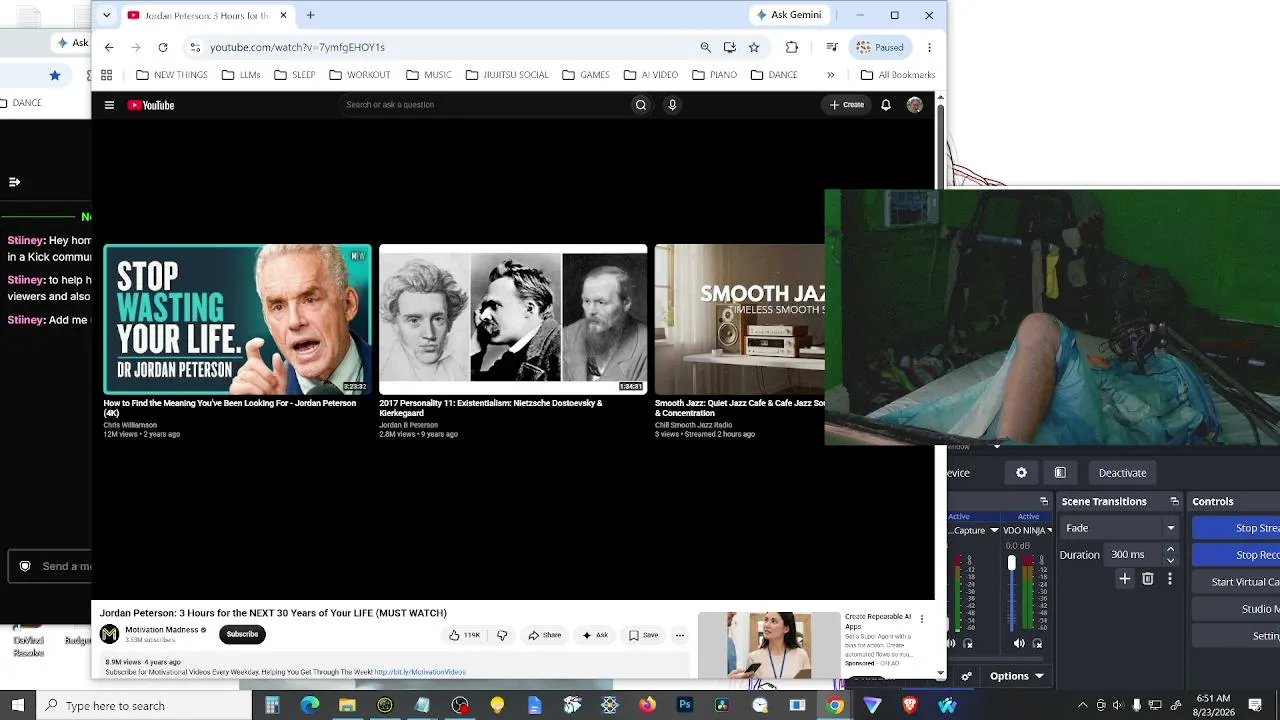Save the video to a playlist
This screenshot has height=720, width=1280.
click(643, 635)
